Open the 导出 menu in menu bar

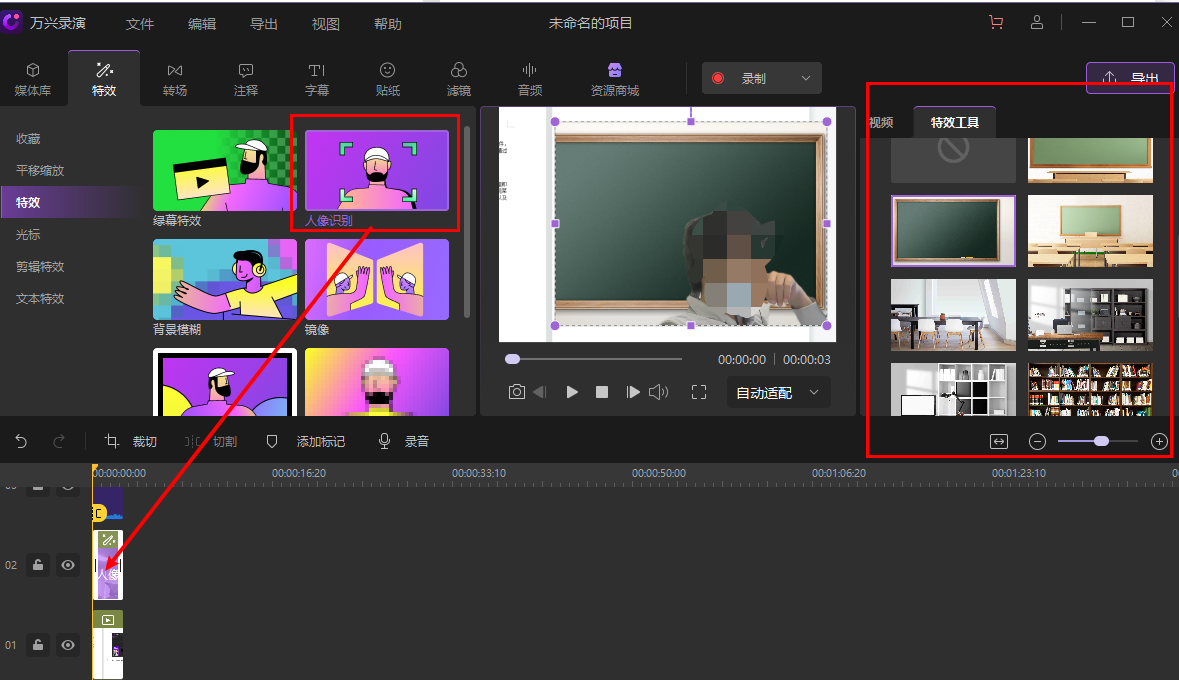(x=264, y=24)
